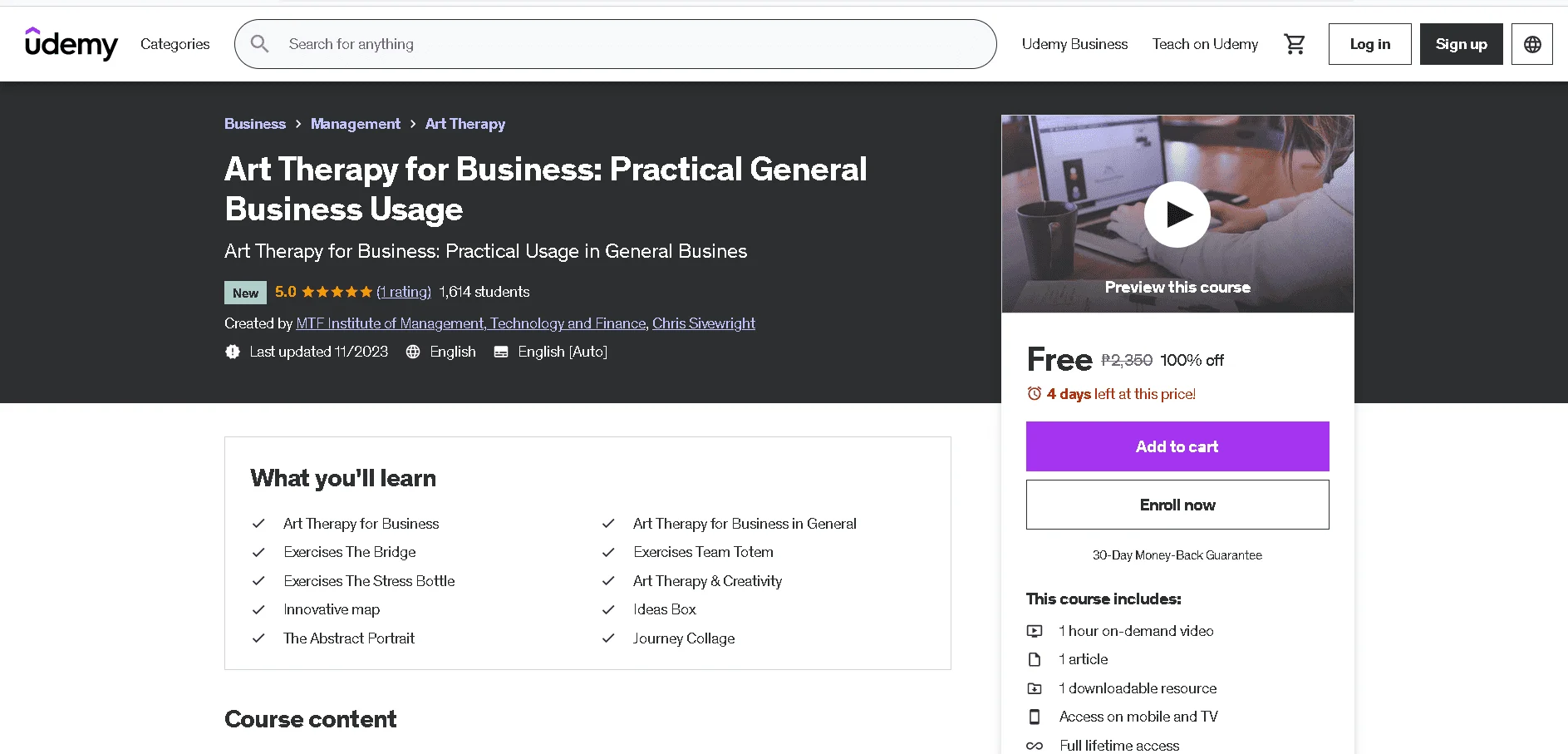Click the Enroll now button
Viewport: 1568px width, 754px height.
point(1177,505)
